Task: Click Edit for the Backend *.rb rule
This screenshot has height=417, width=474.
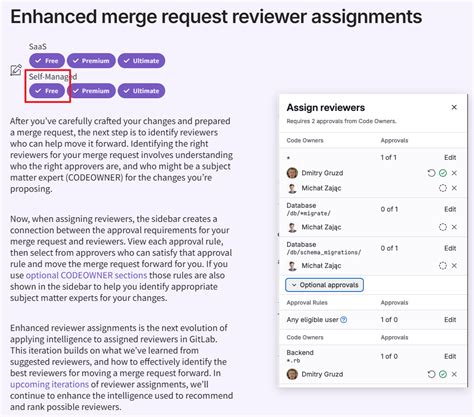Action: 450,356
